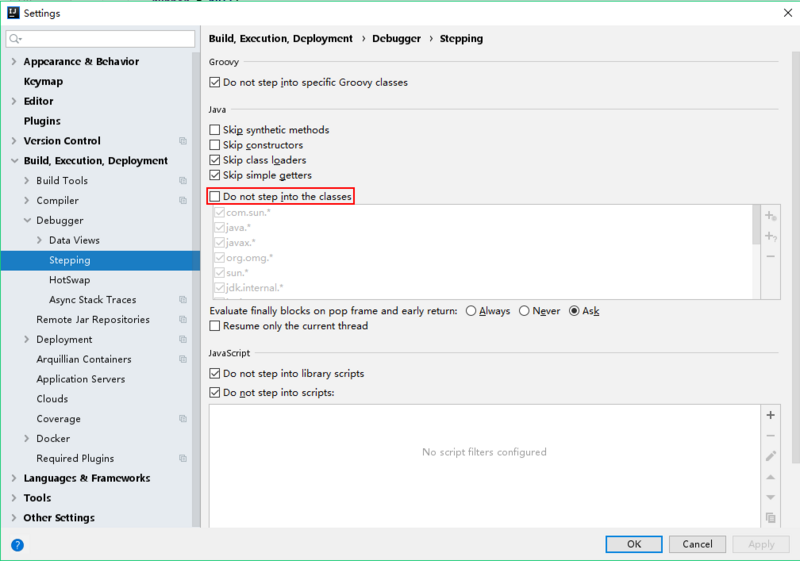
Task: Toggle Do not step into library scripts
Action: (215, 374)
